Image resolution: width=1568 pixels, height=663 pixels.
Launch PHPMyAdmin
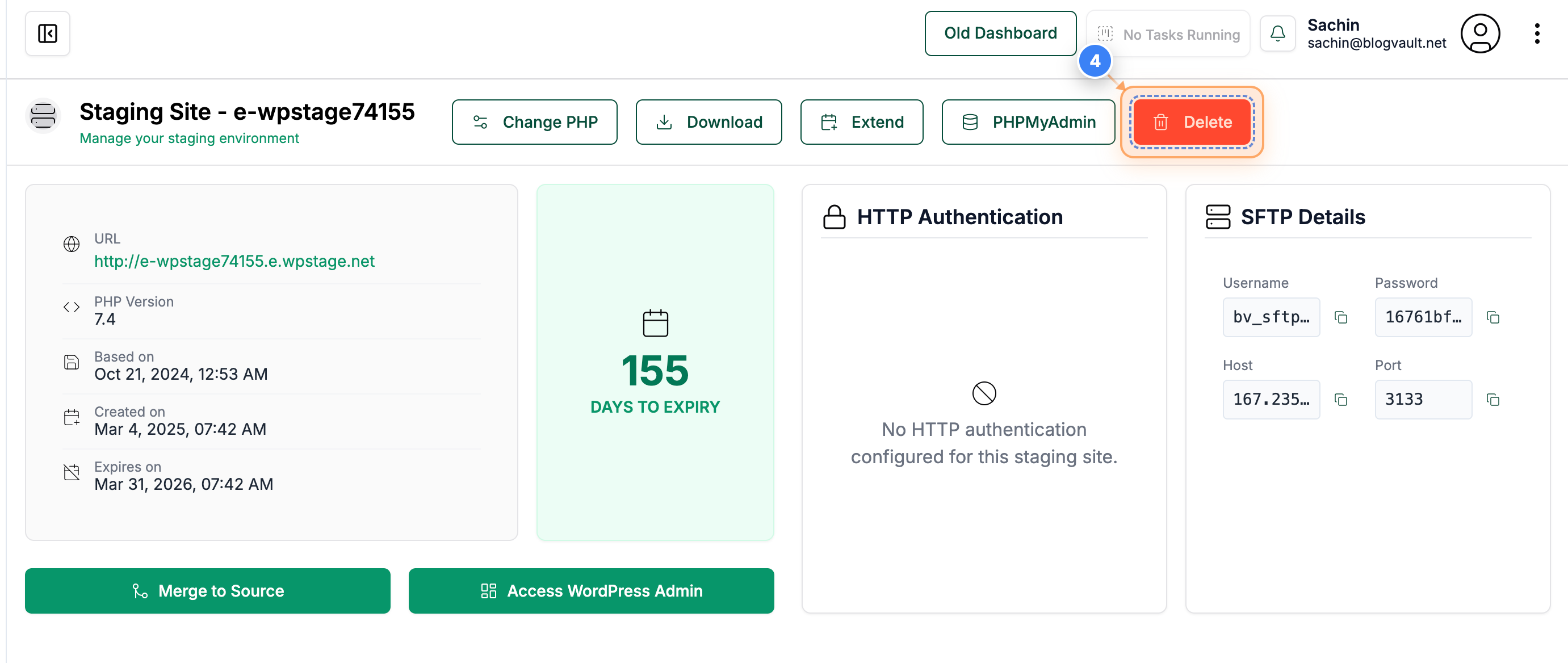click(1028, 123)
